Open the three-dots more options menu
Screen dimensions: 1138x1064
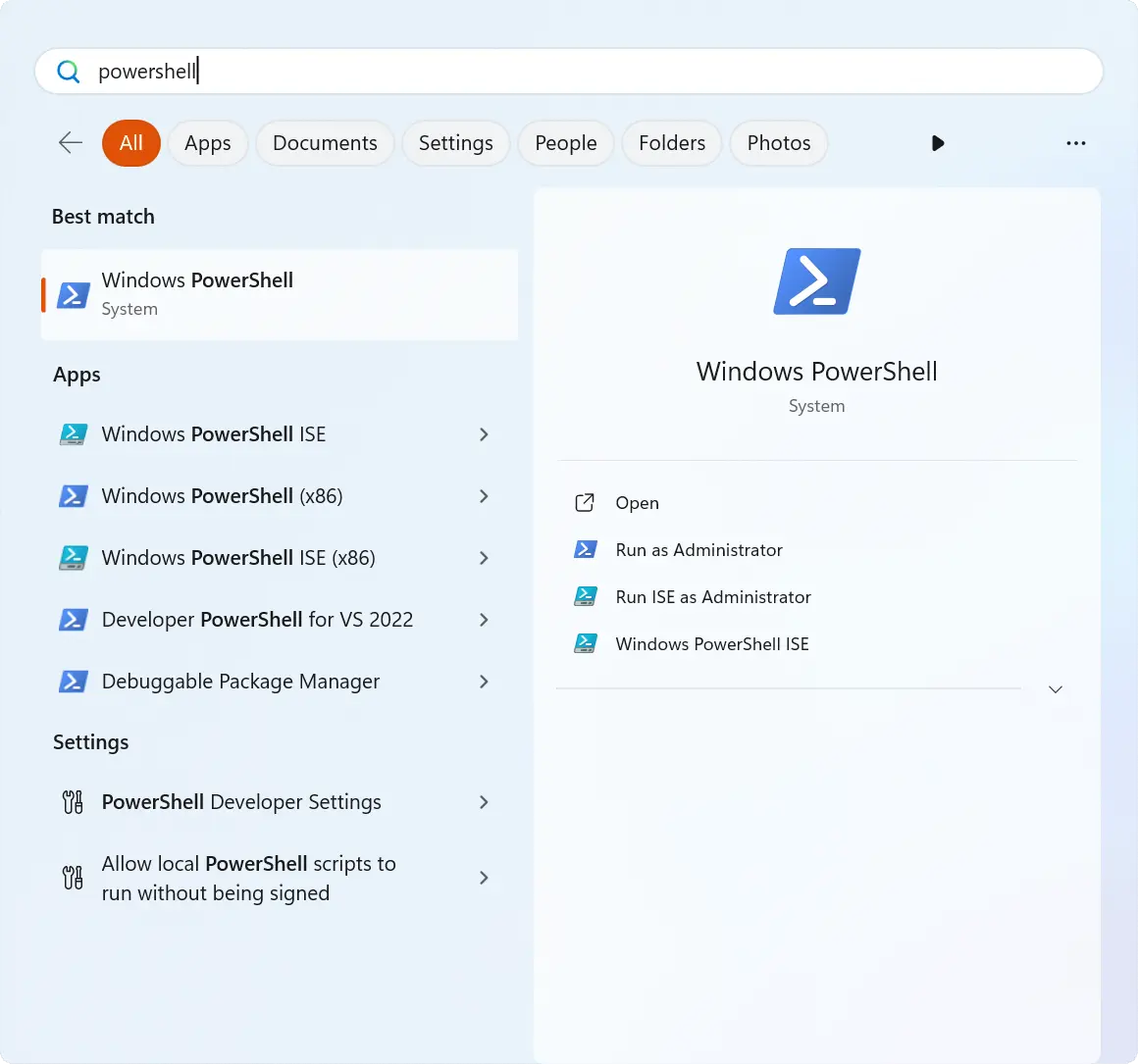1076,143
